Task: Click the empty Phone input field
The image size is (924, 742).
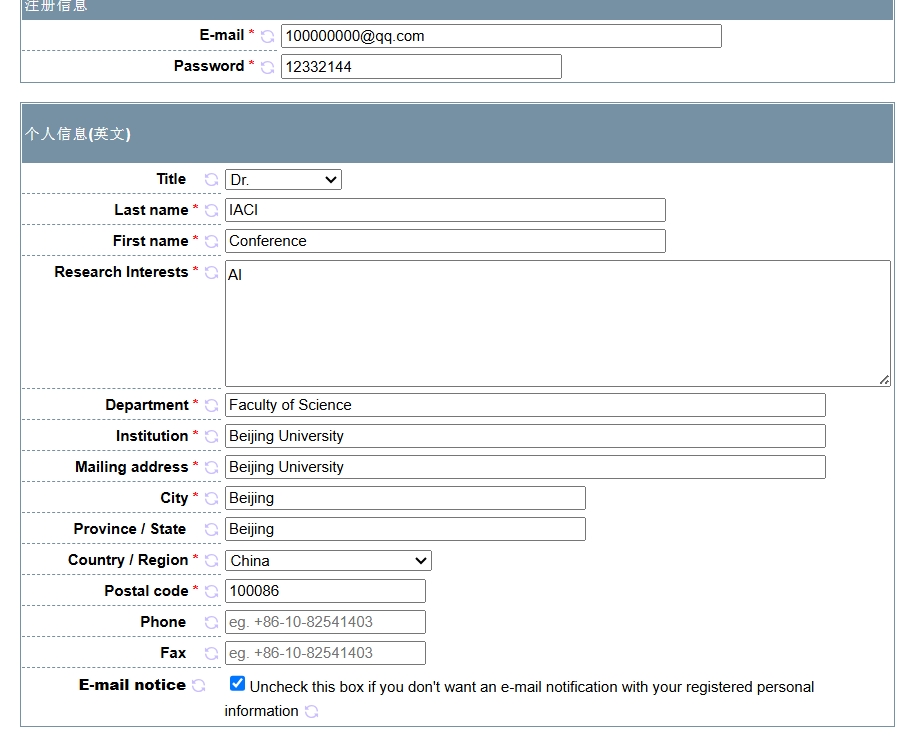Action: point(325,622)
